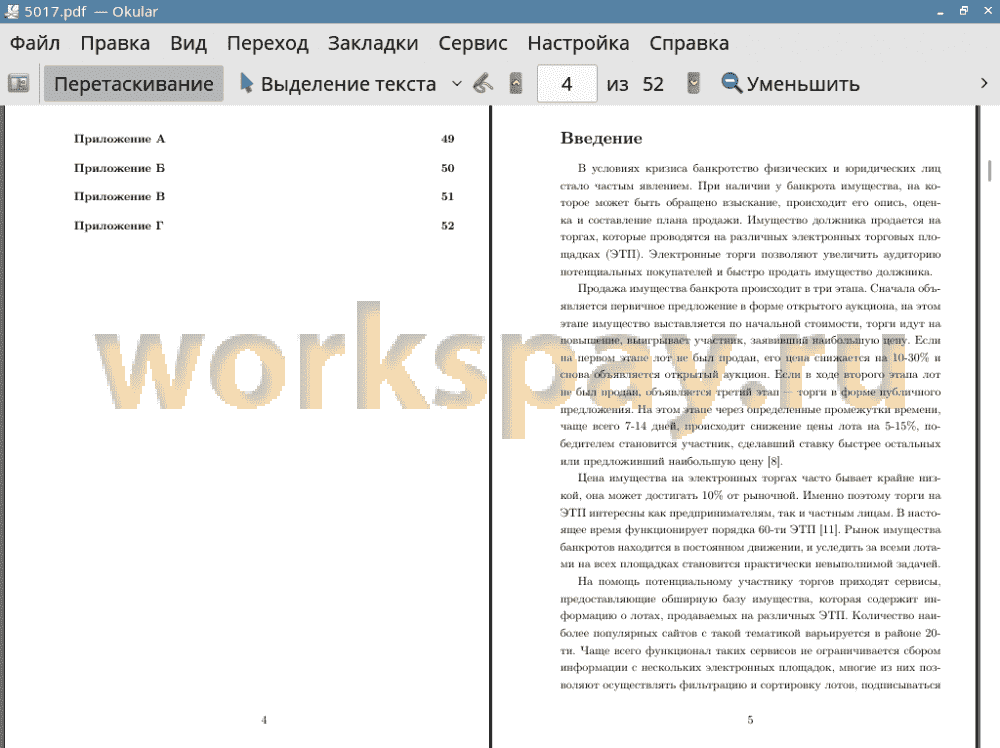Open the Переход menu
This screenshot has width=1000, height=748.
268,43
